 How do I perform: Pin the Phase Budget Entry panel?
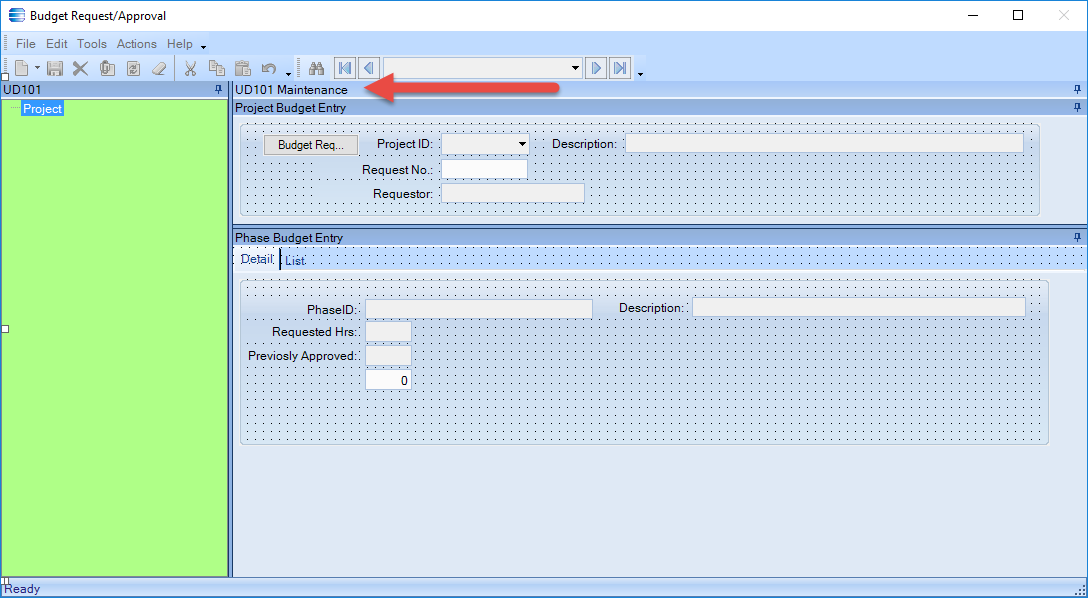[1078, 237]
